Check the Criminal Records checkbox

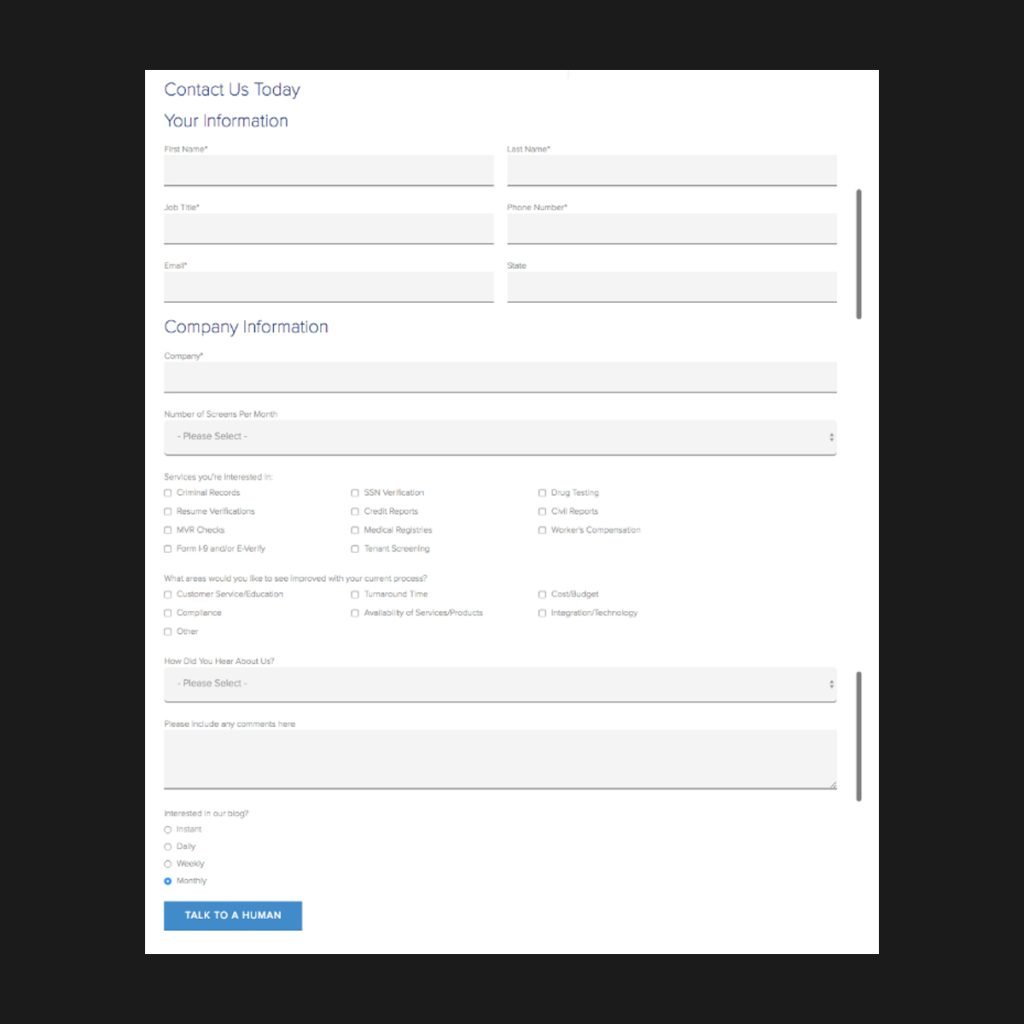[x=168, y=493]
